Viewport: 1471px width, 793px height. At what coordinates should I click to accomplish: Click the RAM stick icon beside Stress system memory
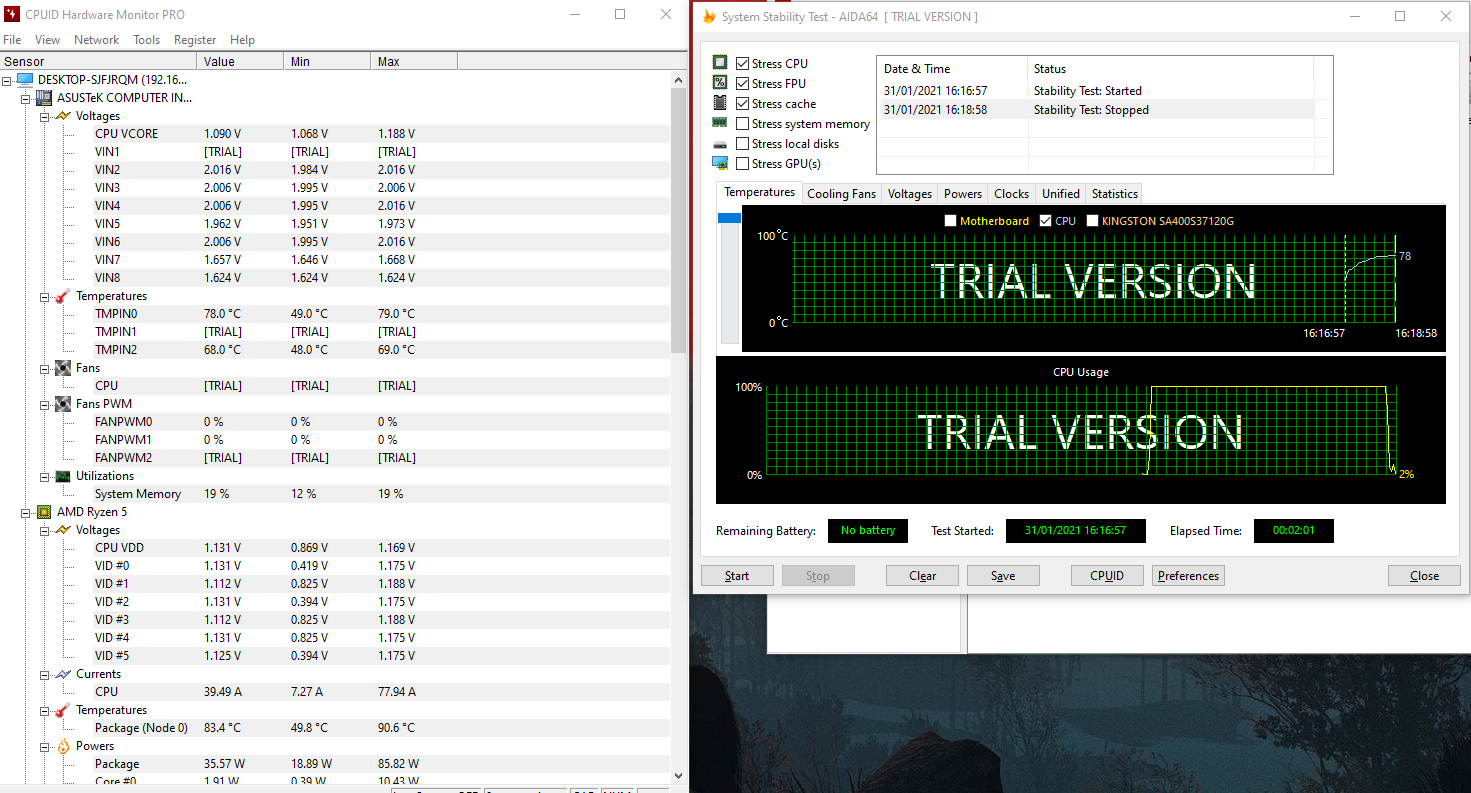tap(720, 123)
